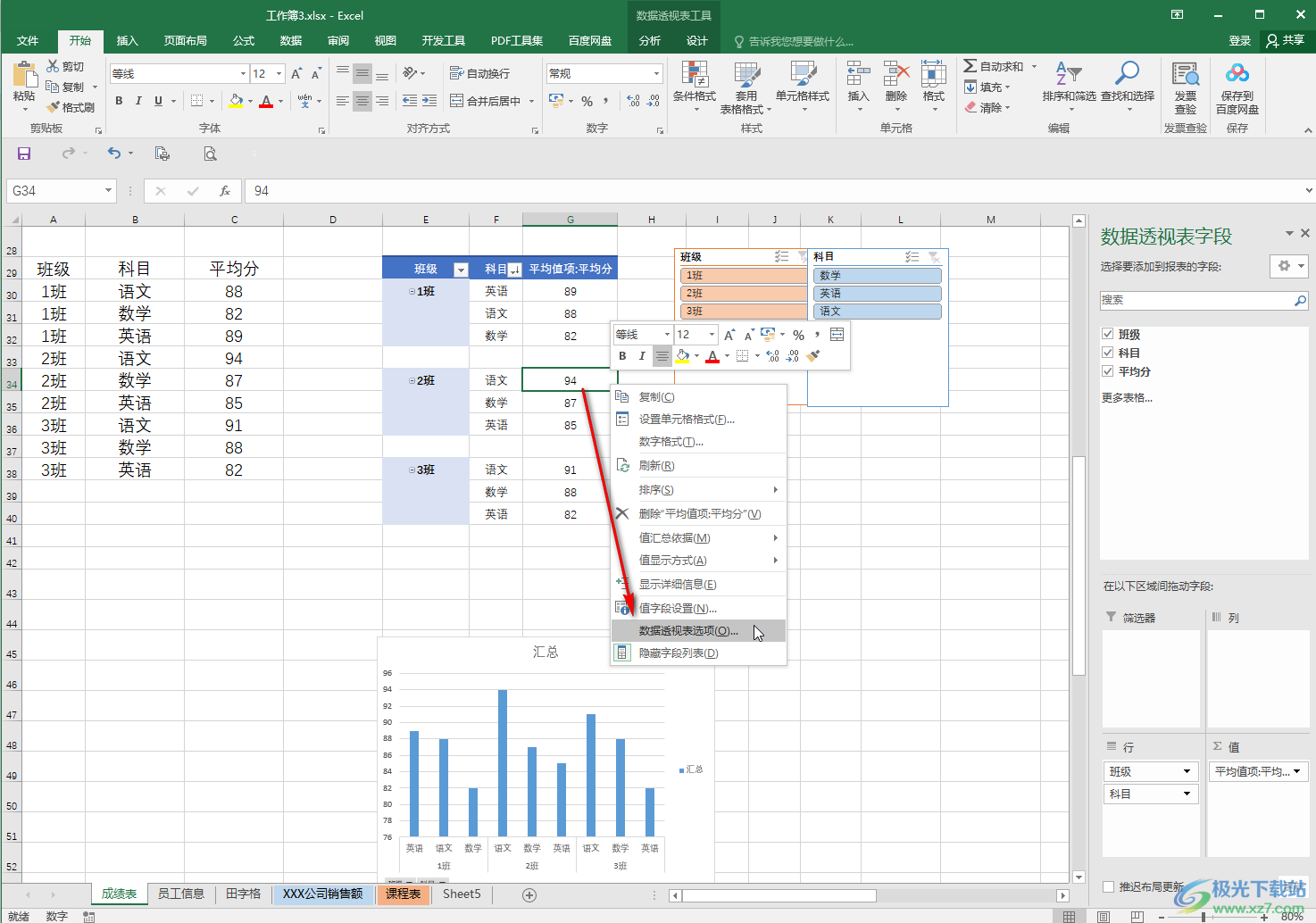1316x923 pixels.
Task: Click the Fill (填充) button
Action: pyautogui.click(x=987, y=87)
